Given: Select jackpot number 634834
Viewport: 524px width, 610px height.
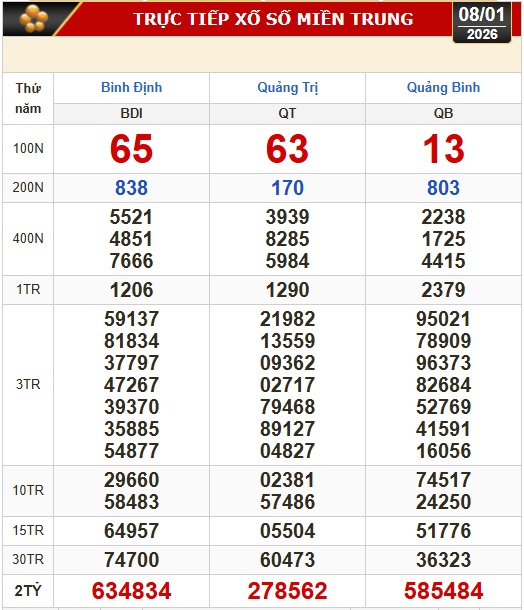Looking at the screenshot, I should click(131, 591).
